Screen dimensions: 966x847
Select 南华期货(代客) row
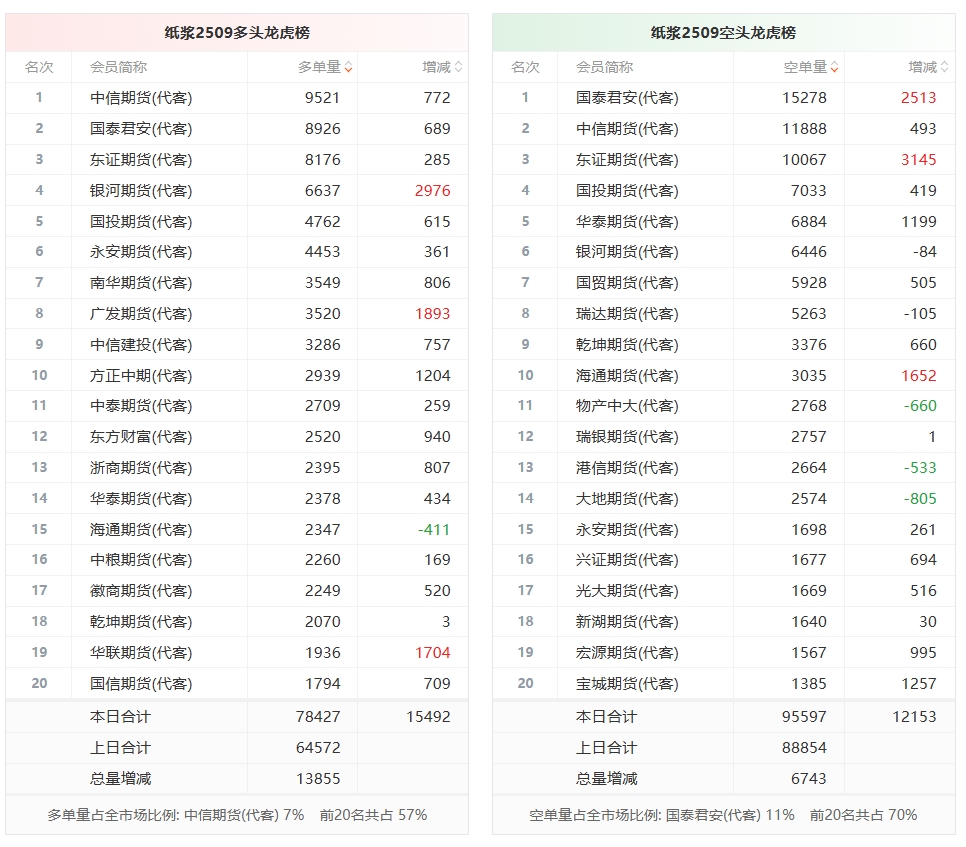[237, 283]
